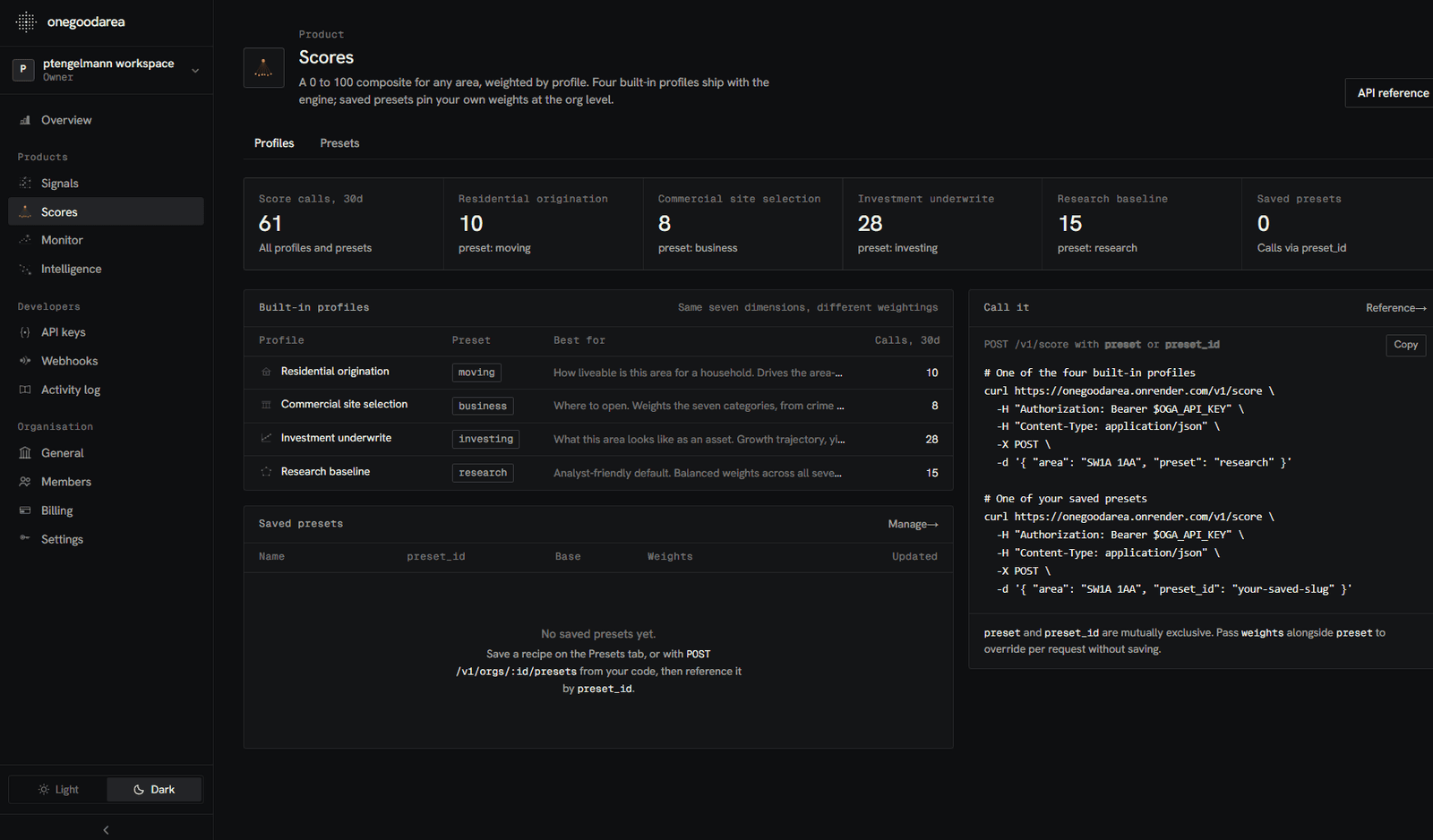Click the API keys braces icon
The width and height of the screenshot is (1433, 840).
[25, 332]
